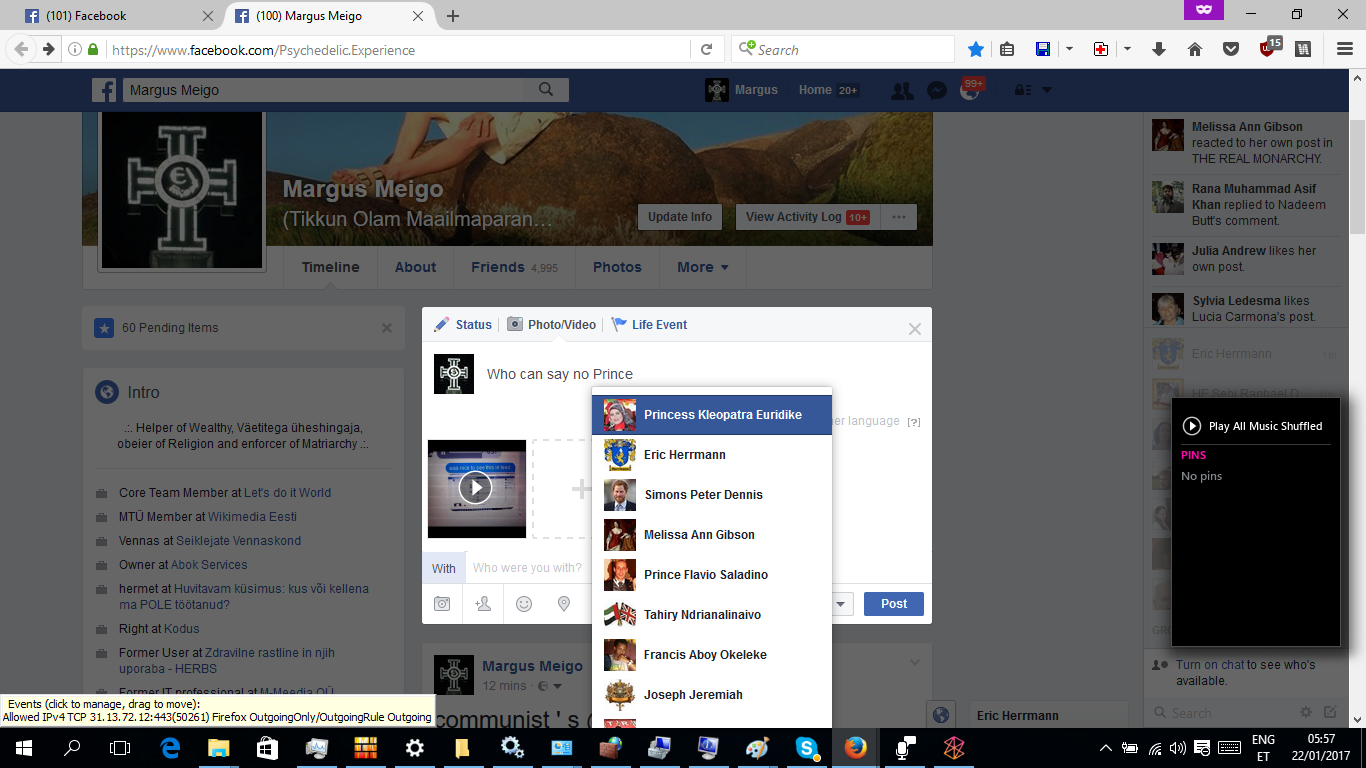Click the check-in location pin icon
The image size is (1366, 768).
coord(564,604)
